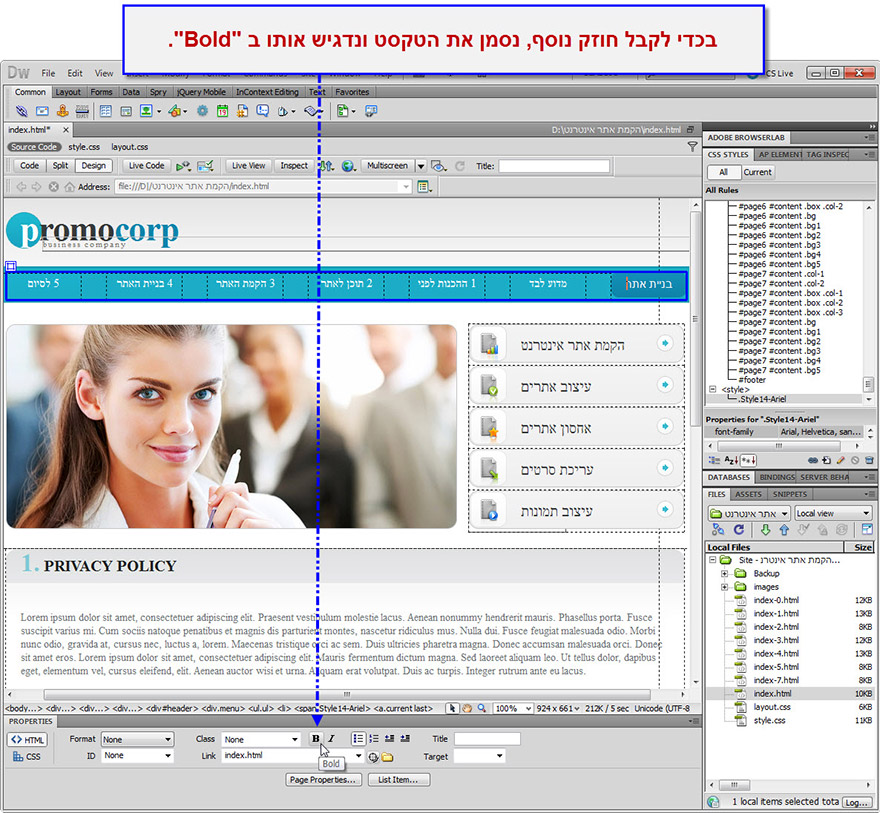880x813 pixels.
Task: Open the Multiscreen dropdown arrow
Action: (x=421, y=166)
